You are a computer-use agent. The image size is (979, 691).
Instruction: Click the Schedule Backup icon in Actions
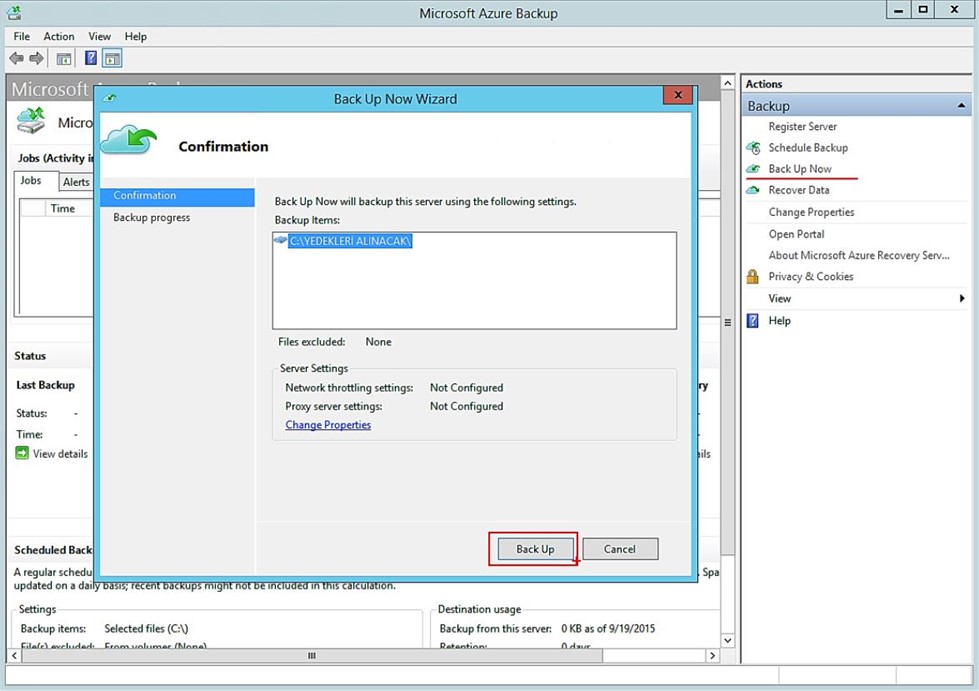pos(753,148)
